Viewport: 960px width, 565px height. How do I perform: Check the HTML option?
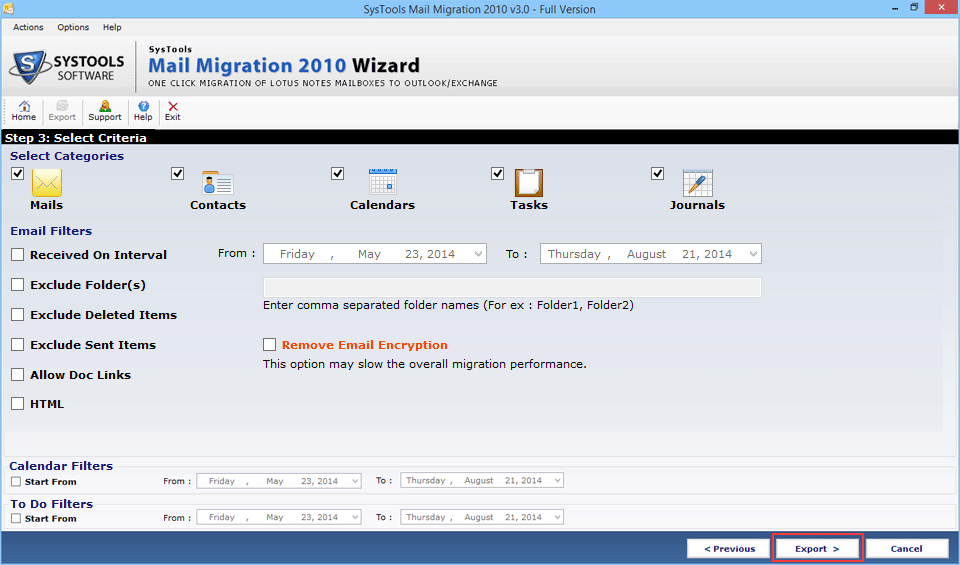click(18, 403)
